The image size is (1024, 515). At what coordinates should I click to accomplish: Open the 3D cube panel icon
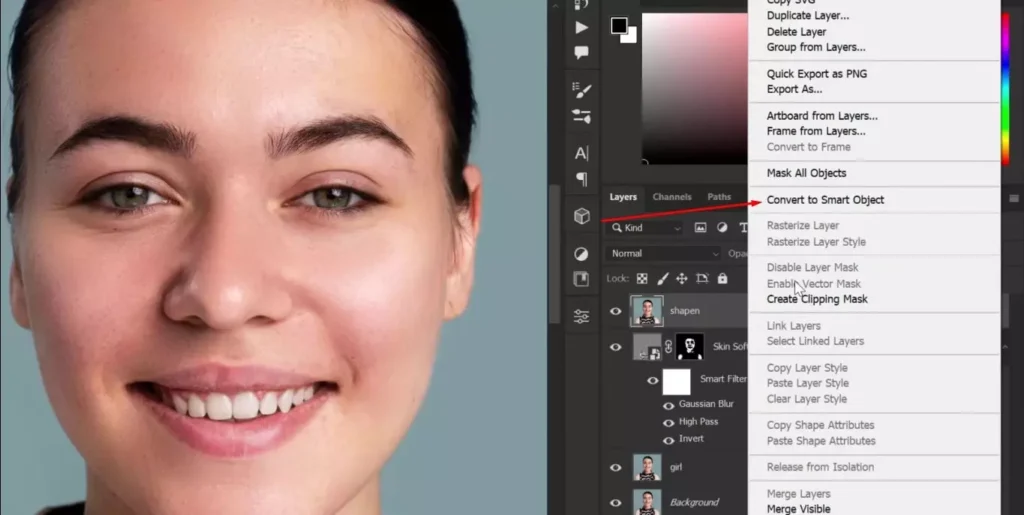(581, 216)
